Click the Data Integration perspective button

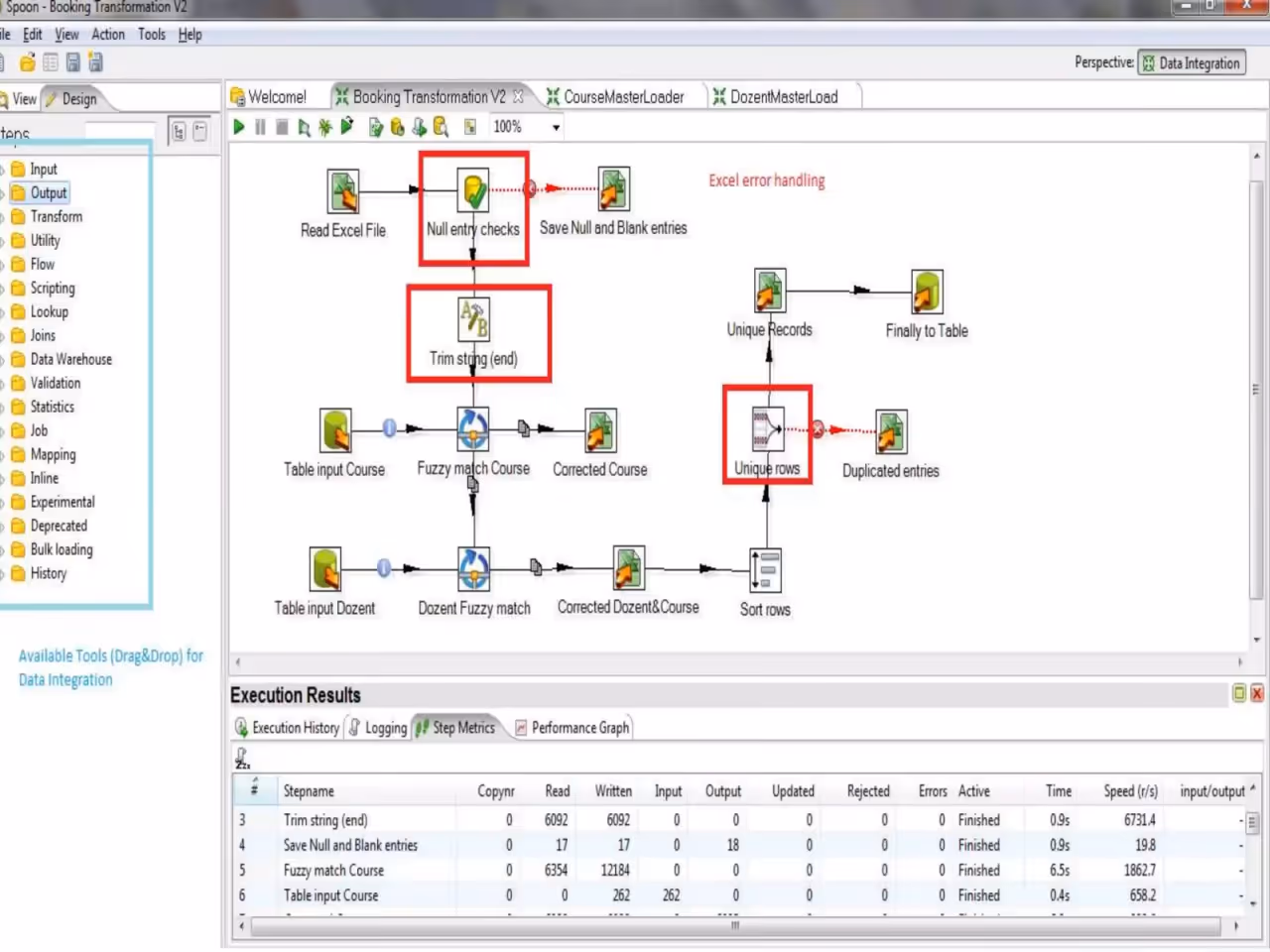[x=1191, y=63]
